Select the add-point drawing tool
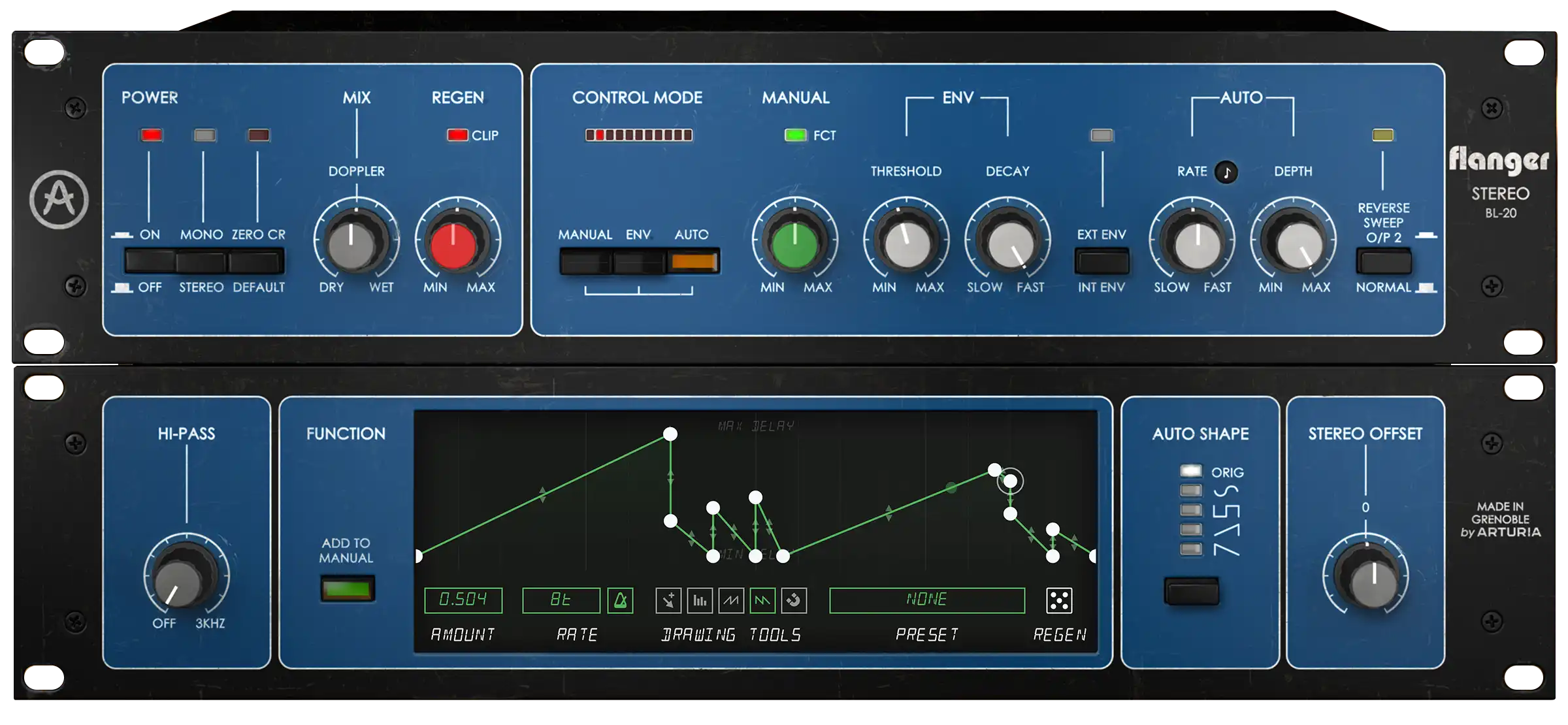Image resolution: width=1568 pixels, height=725 pixels. [x=668, y=600]
